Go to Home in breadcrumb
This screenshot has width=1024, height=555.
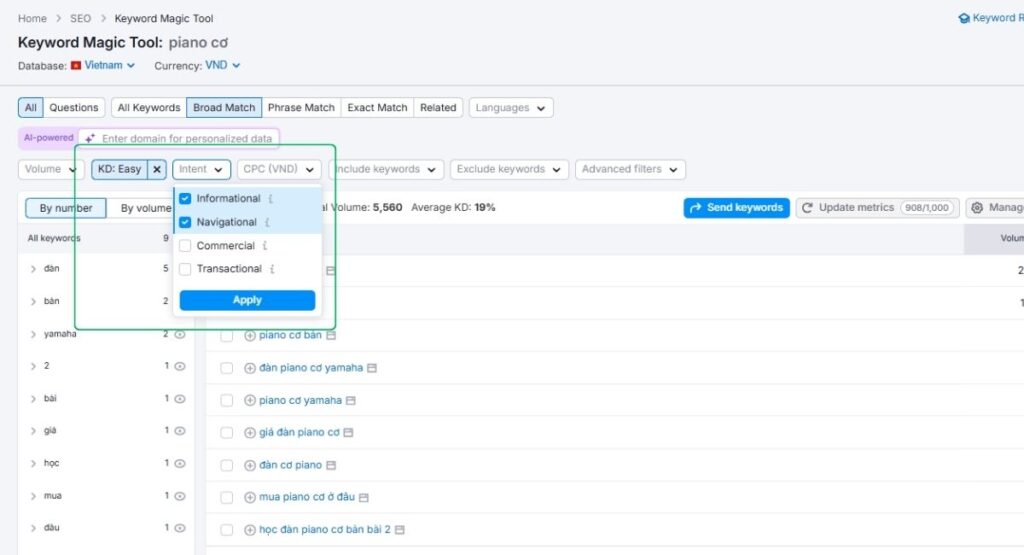(x=32, y=18)
